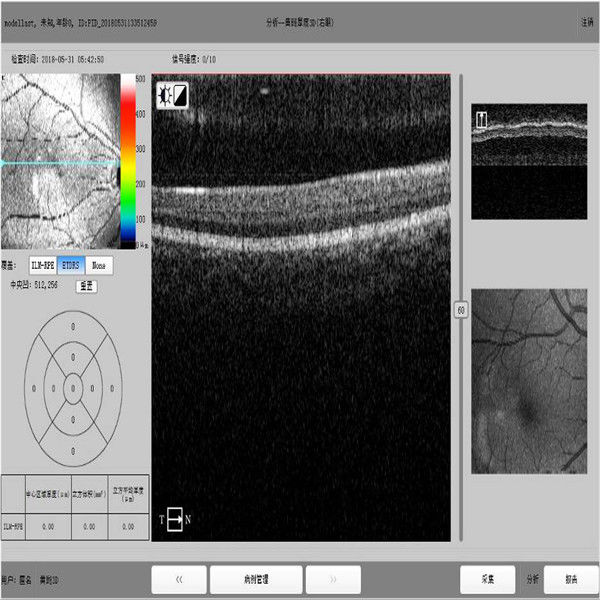Click the small icon on the OCT thumbnail
The image size is (600, 600).
pos(481,120)
